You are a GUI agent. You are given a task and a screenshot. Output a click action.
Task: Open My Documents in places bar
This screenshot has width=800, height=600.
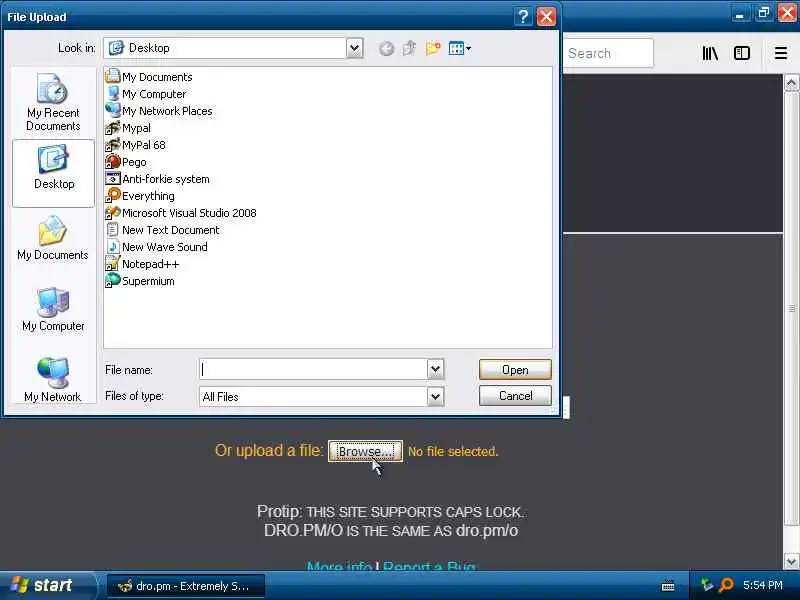(53, 239)
